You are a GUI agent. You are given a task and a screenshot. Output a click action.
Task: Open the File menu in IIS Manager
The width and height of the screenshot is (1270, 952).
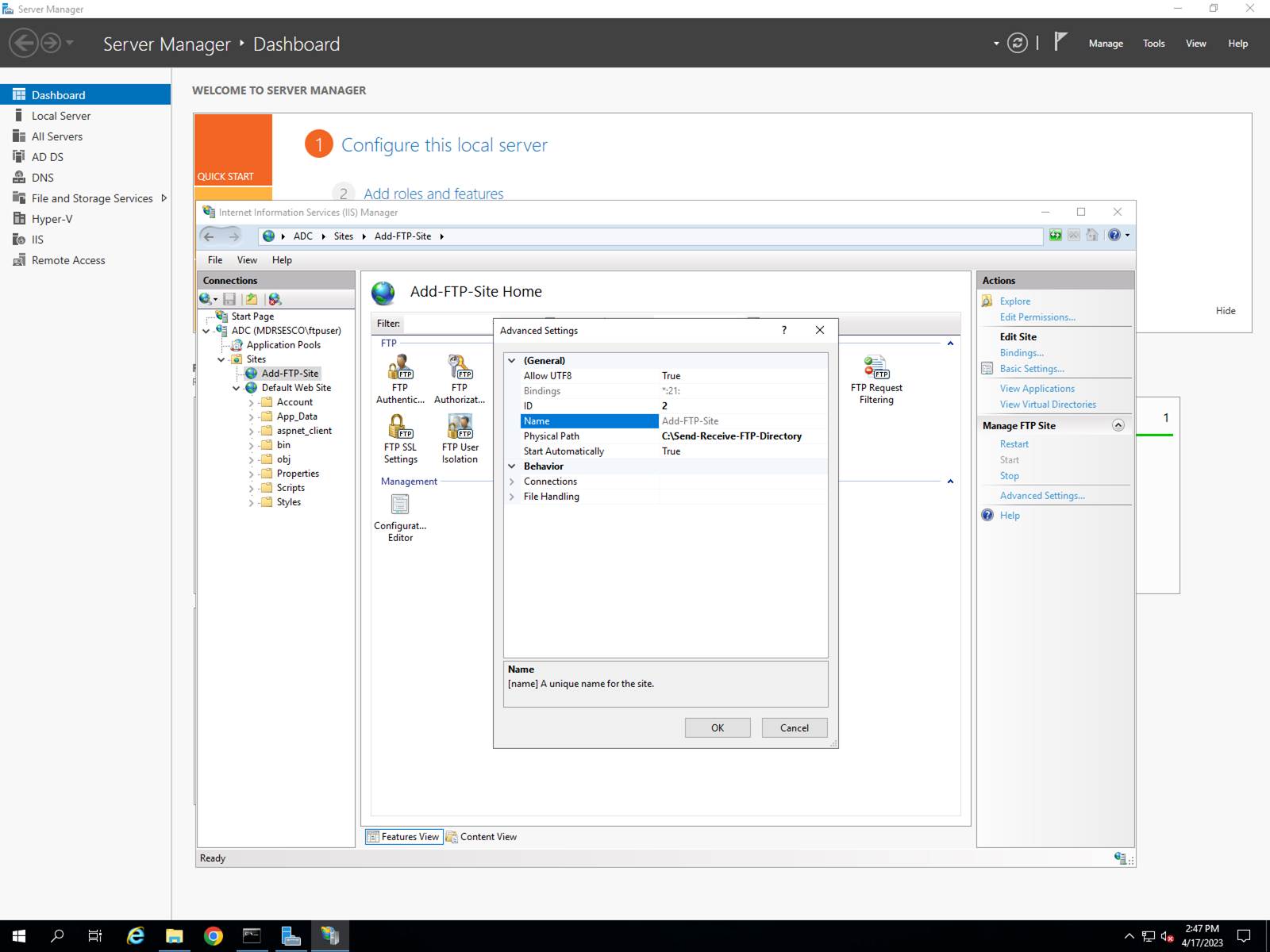coord(215,259)
